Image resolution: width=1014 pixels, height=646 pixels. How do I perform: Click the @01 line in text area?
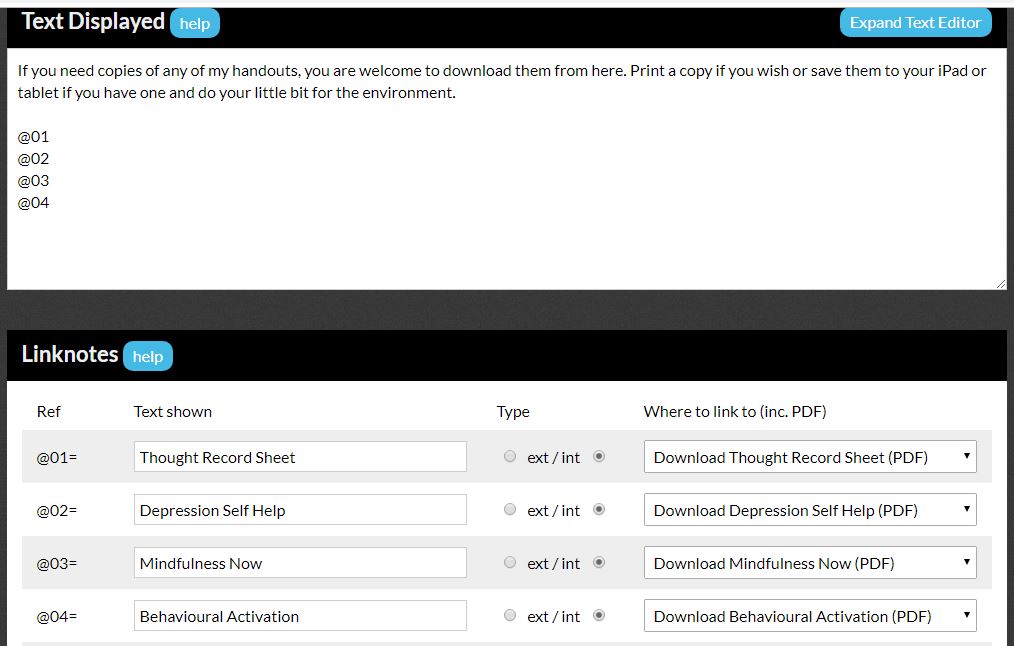[34, 137]
